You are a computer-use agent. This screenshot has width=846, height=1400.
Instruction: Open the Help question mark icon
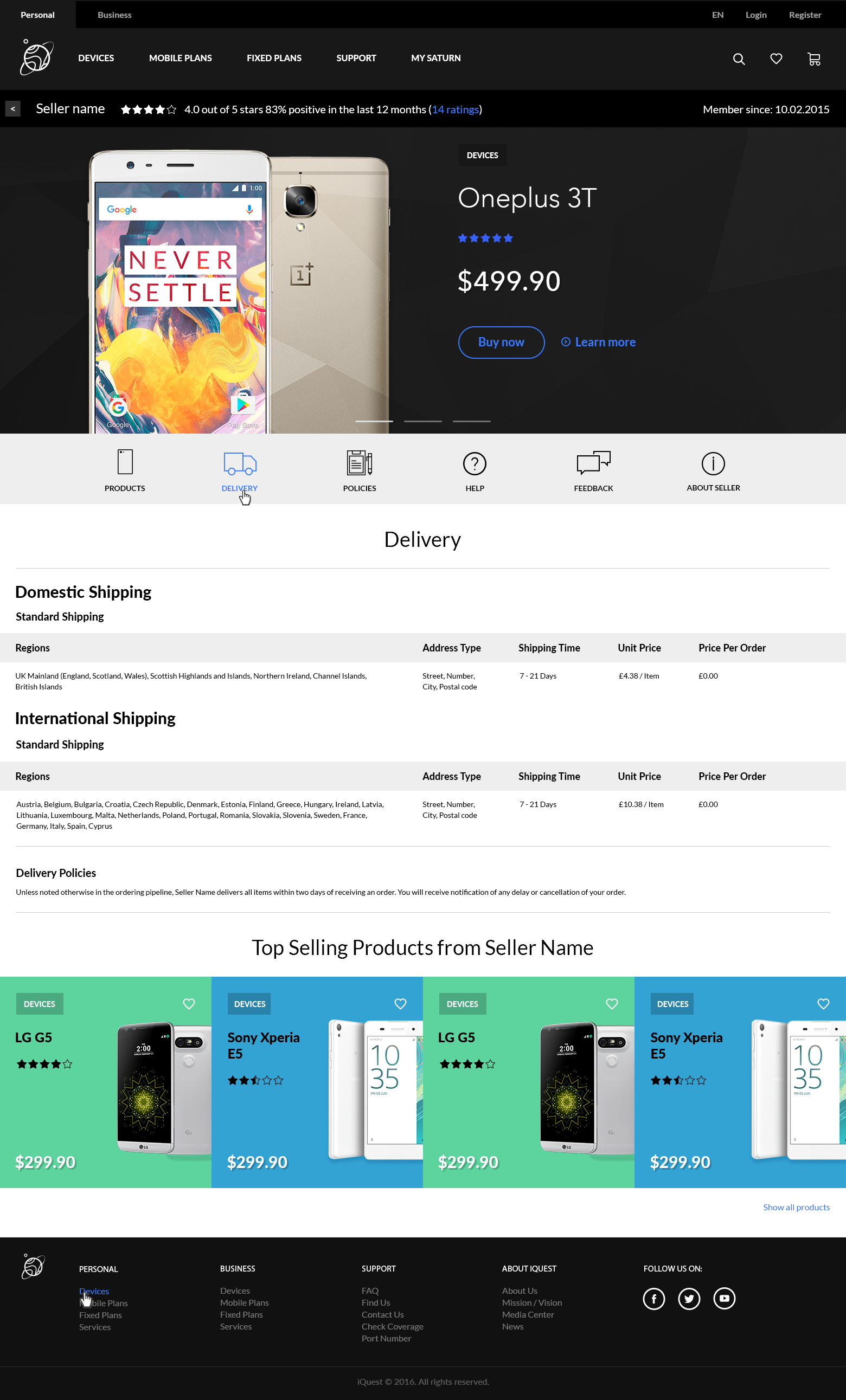[x=474, y=463]
